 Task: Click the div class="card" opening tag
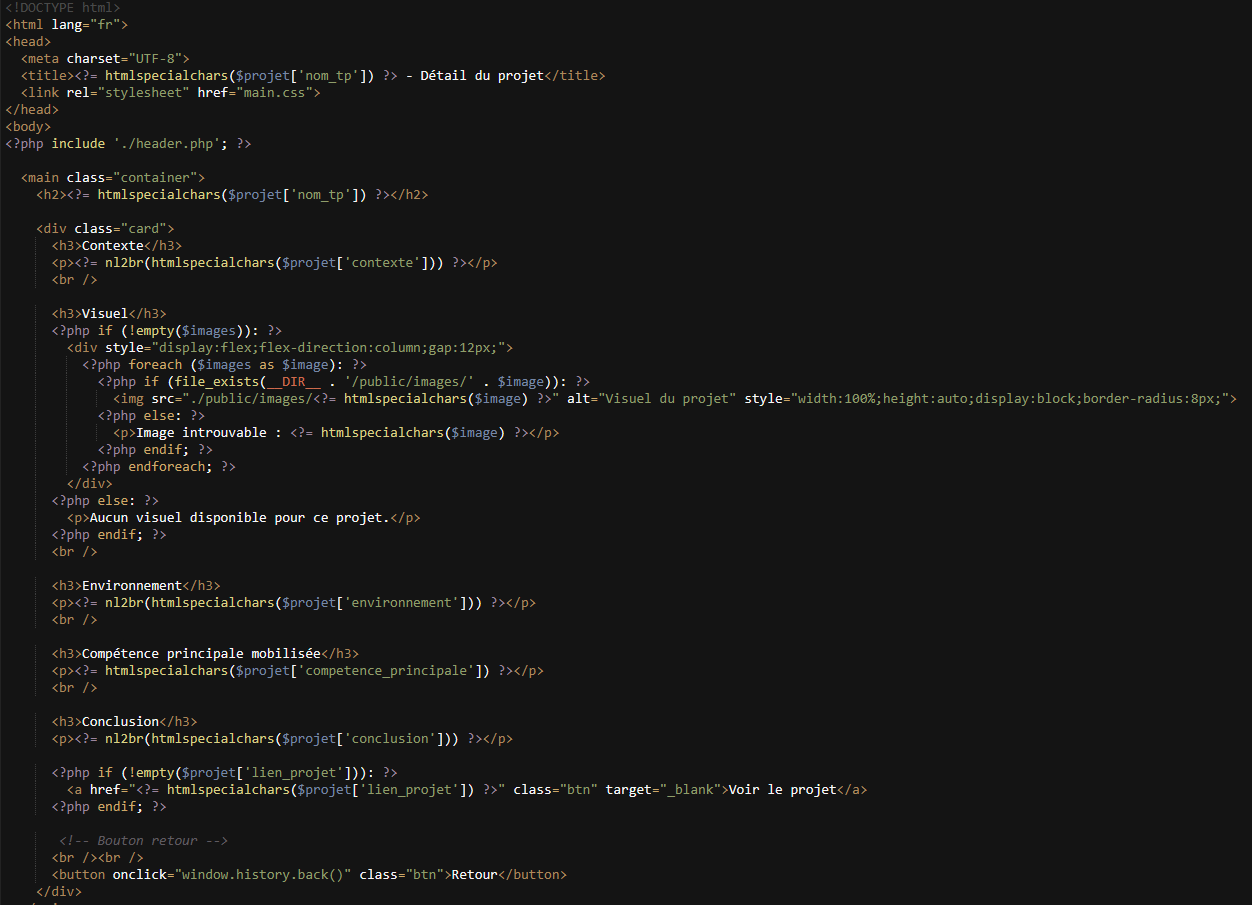(105, 229)
